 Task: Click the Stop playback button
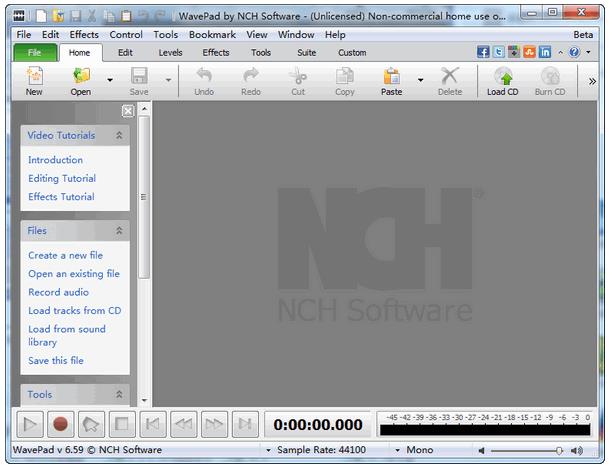click(x=122, y=424)
